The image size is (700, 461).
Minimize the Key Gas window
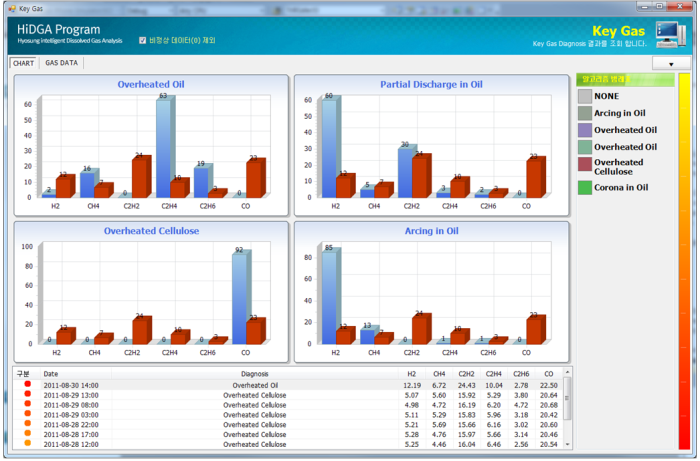coord(645,6)
